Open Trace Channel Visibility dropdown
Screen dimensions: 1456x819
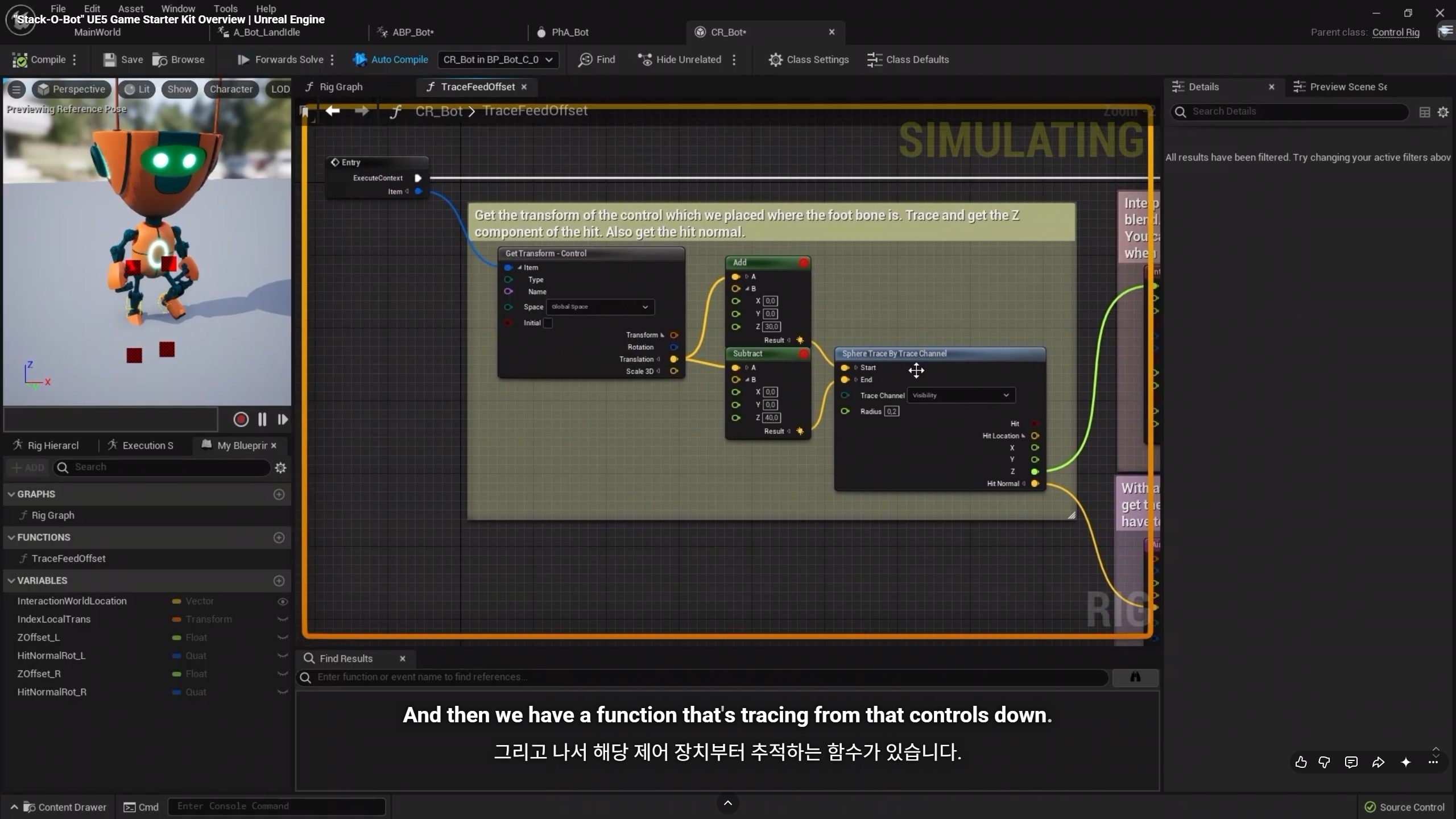961,395
